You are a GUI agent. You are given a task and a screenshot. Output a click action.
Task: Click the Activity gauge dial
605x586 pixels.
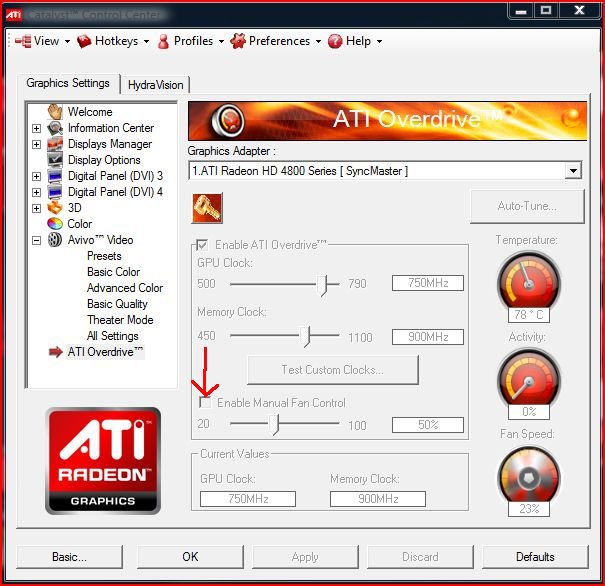pyautogui.click(x=529, y=379)
